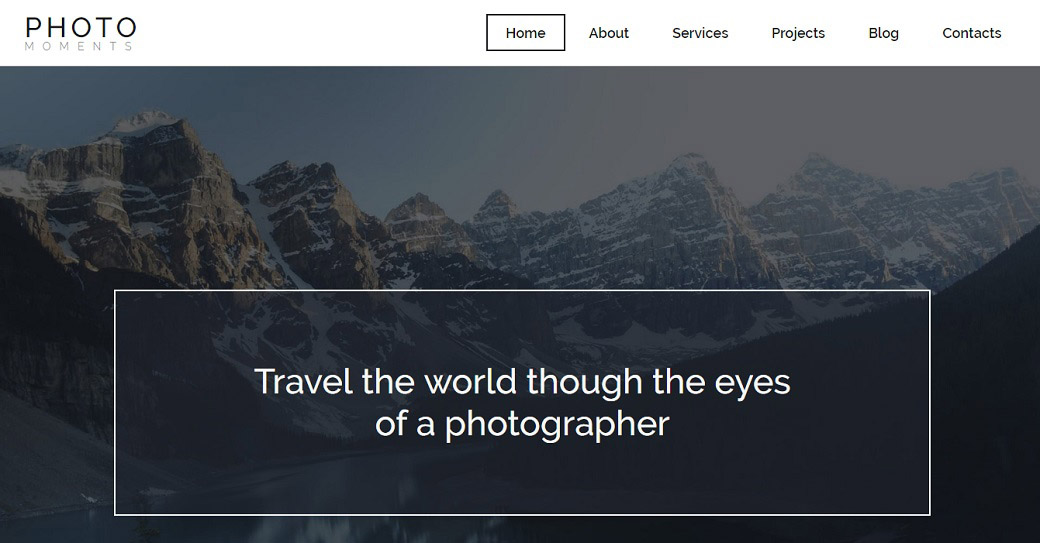Navigate to the Projects page
This screenshot has width=1040, height=543.
(798, 33)
